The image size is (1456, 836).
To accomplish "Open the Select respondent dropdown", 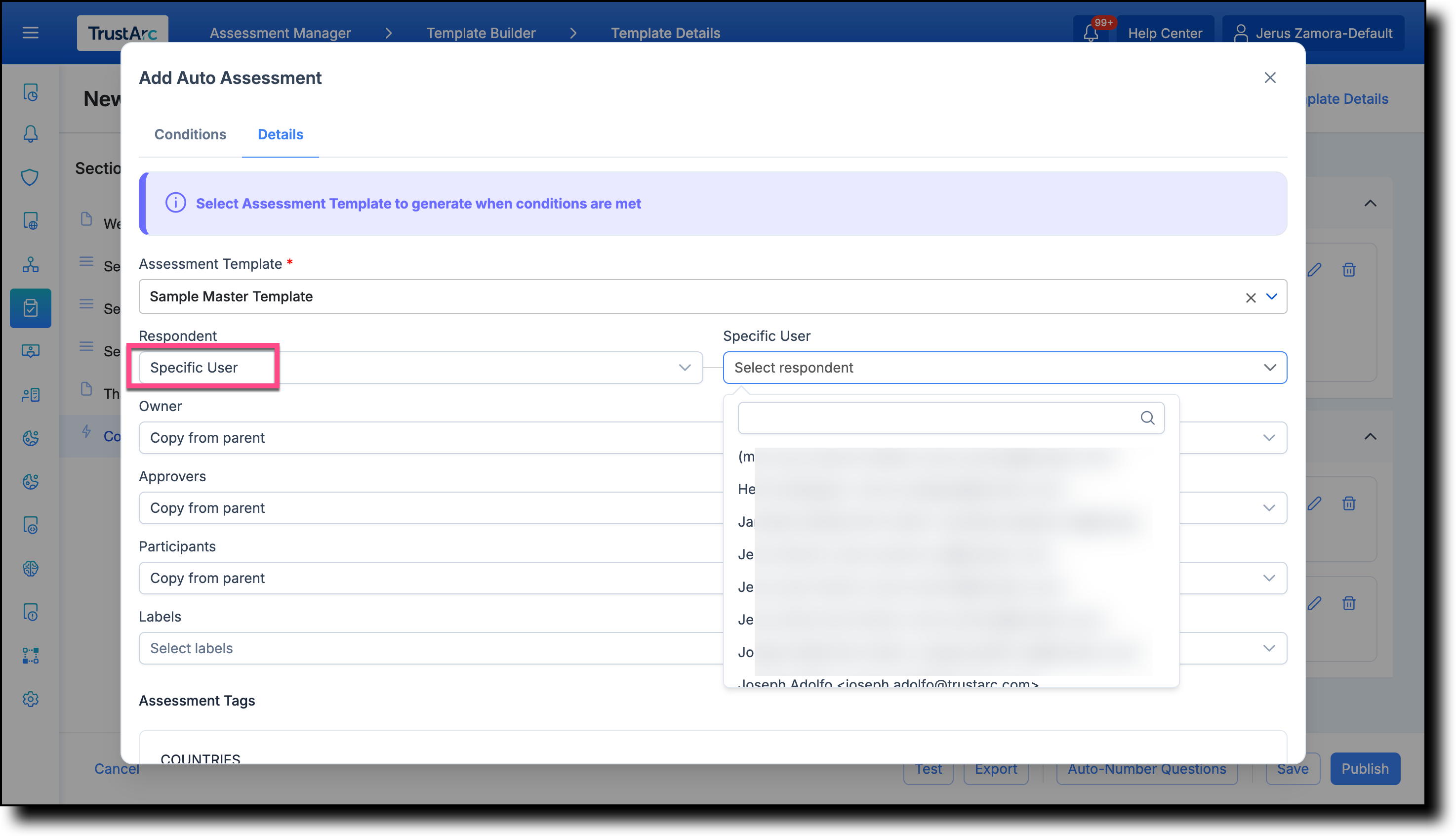I will tap(1005, 368).
